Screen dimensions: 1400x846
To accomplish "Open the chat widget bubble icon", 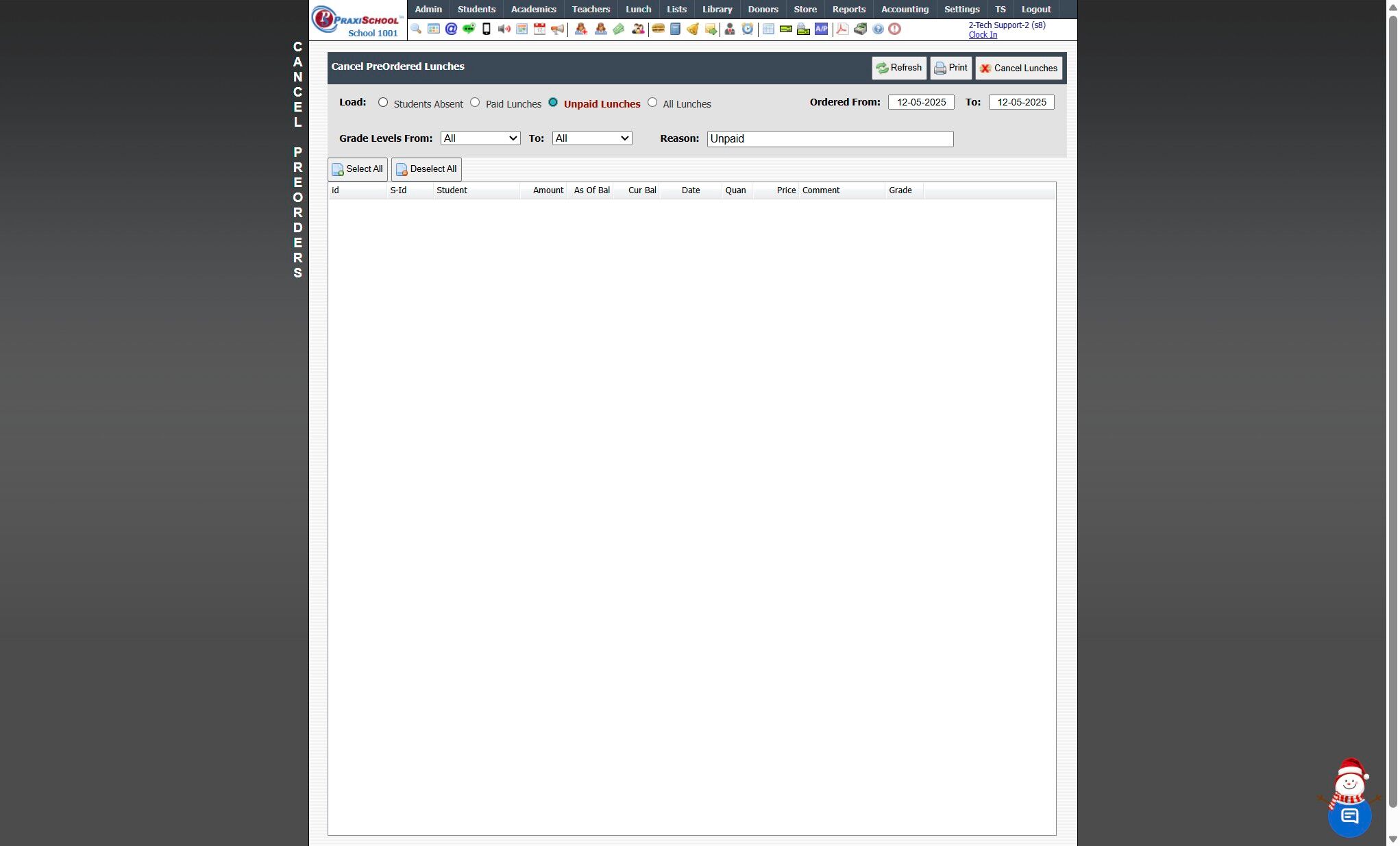I will pyautogui.click(x=1349, y=816).
